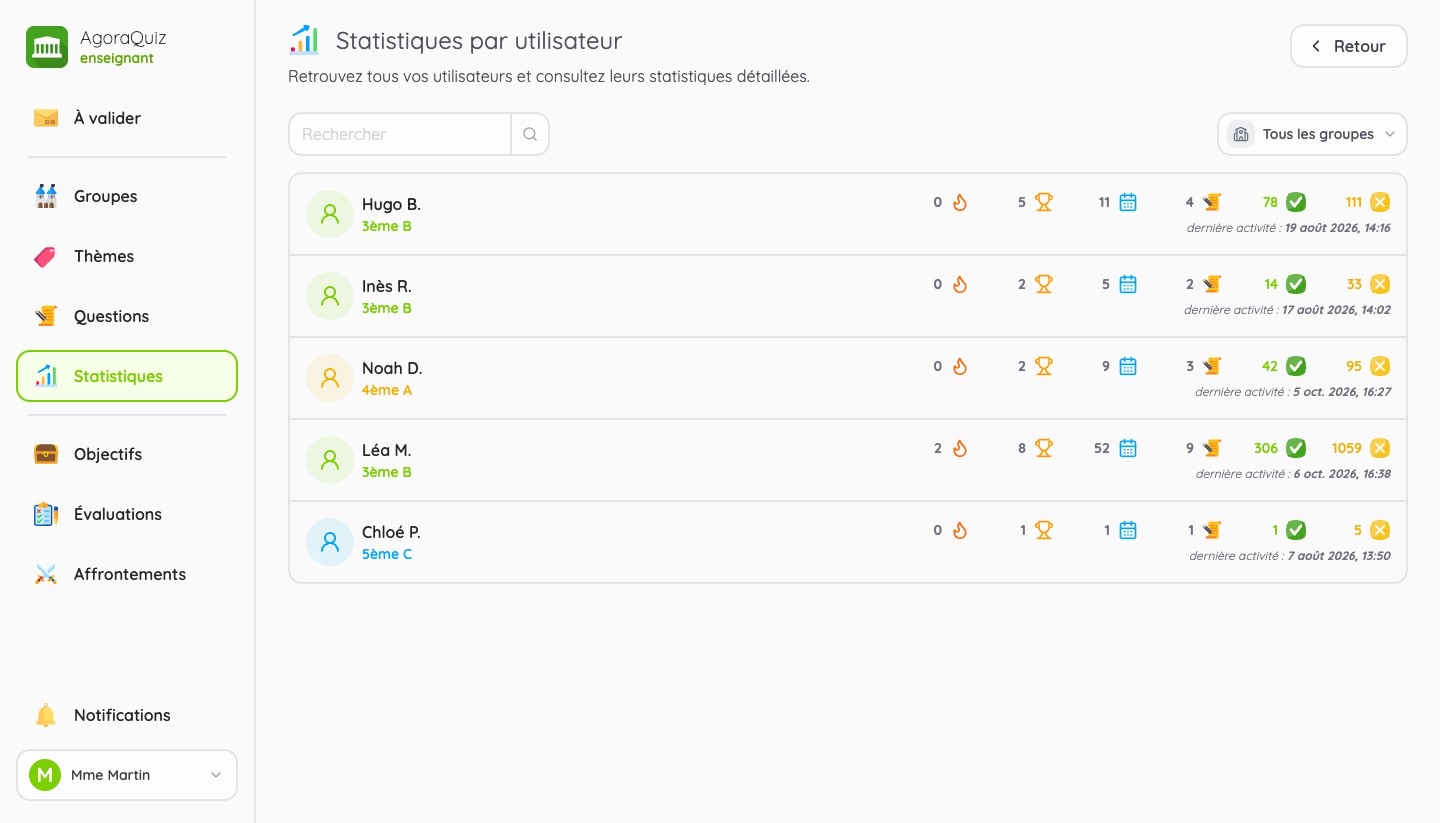
Task: Go to Évaluations in the sidebar
Action: pos(127,514)
